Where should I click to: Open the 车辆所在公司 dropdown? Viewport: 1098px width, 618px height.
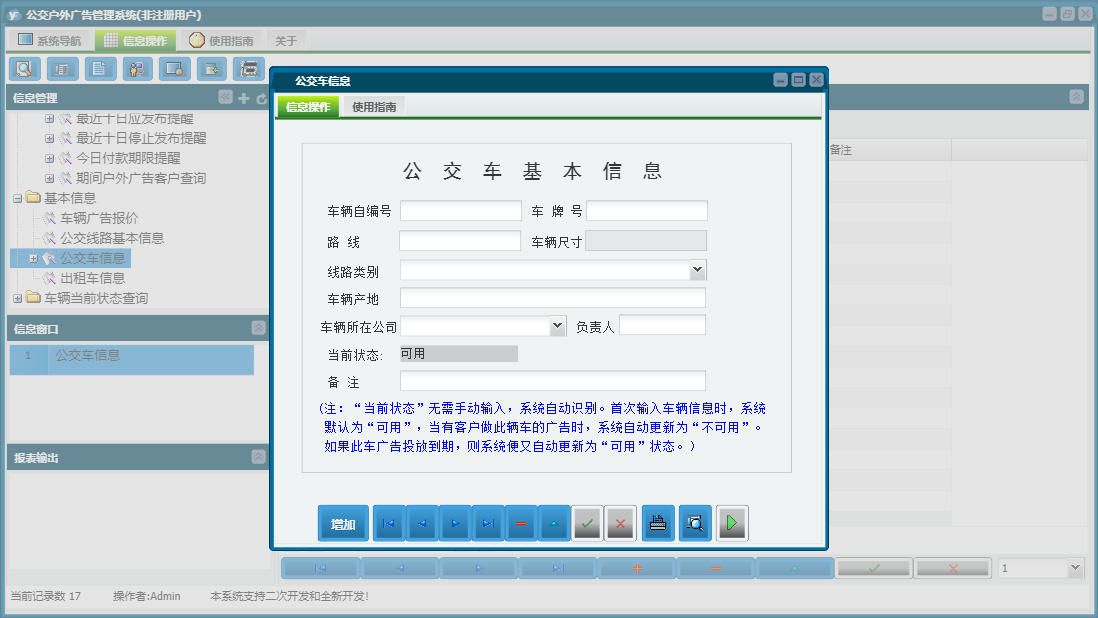click(559, 325)
